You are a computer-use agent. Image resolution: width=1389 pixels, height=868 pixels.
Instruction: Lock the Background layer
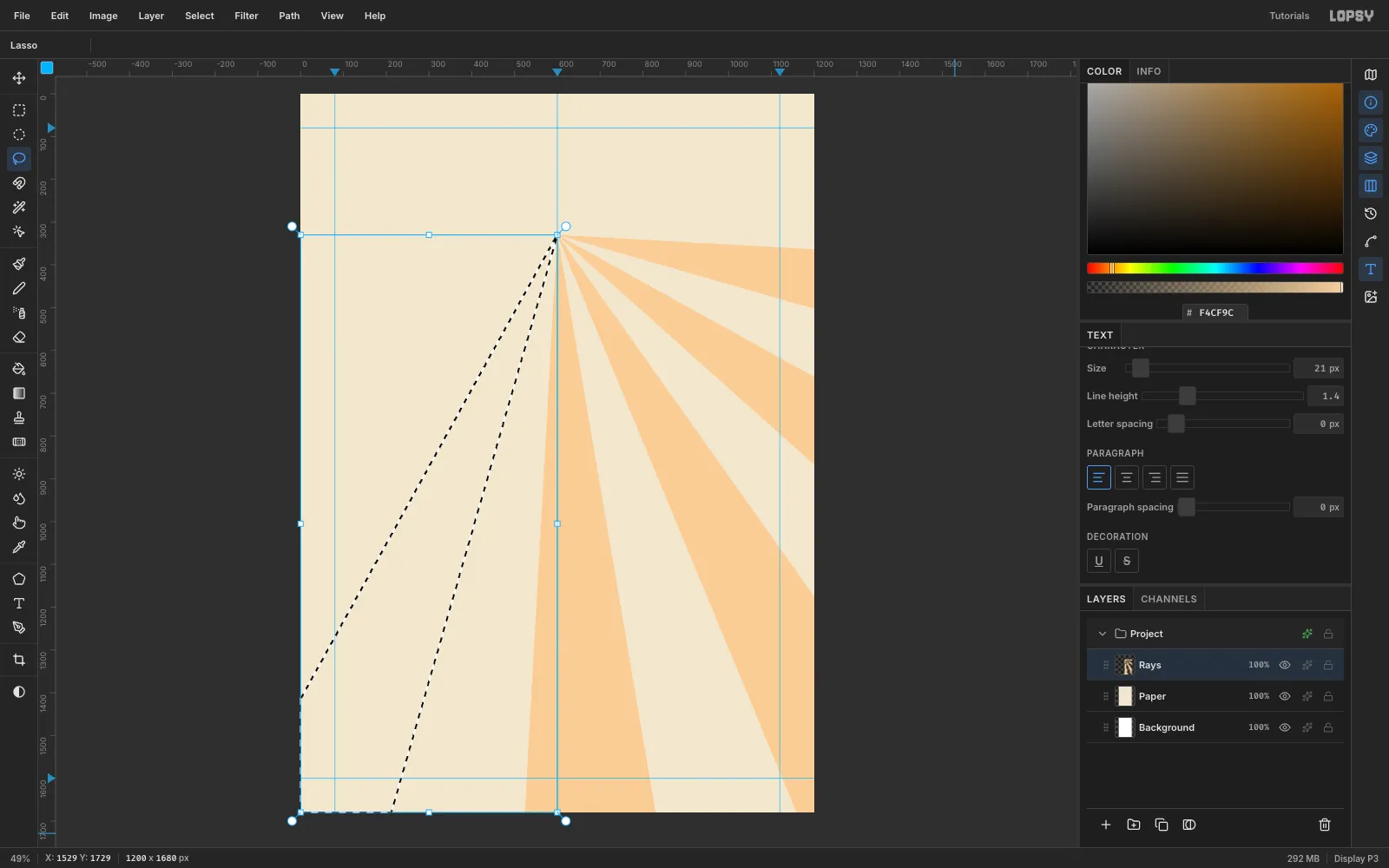tap(1328, 727)
